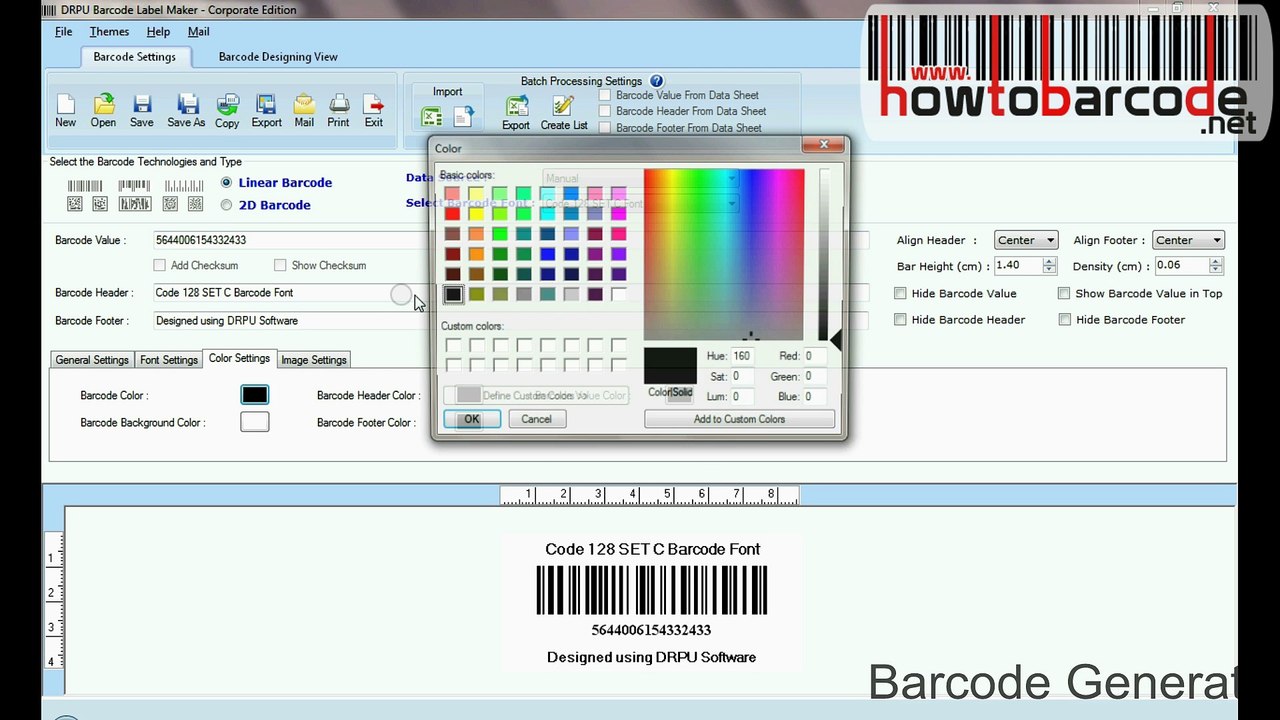1280x720 pixels.
Task: Adjust the Bar Height stepper arrows
Action: pyautogui.click(x=1049, y=266)
